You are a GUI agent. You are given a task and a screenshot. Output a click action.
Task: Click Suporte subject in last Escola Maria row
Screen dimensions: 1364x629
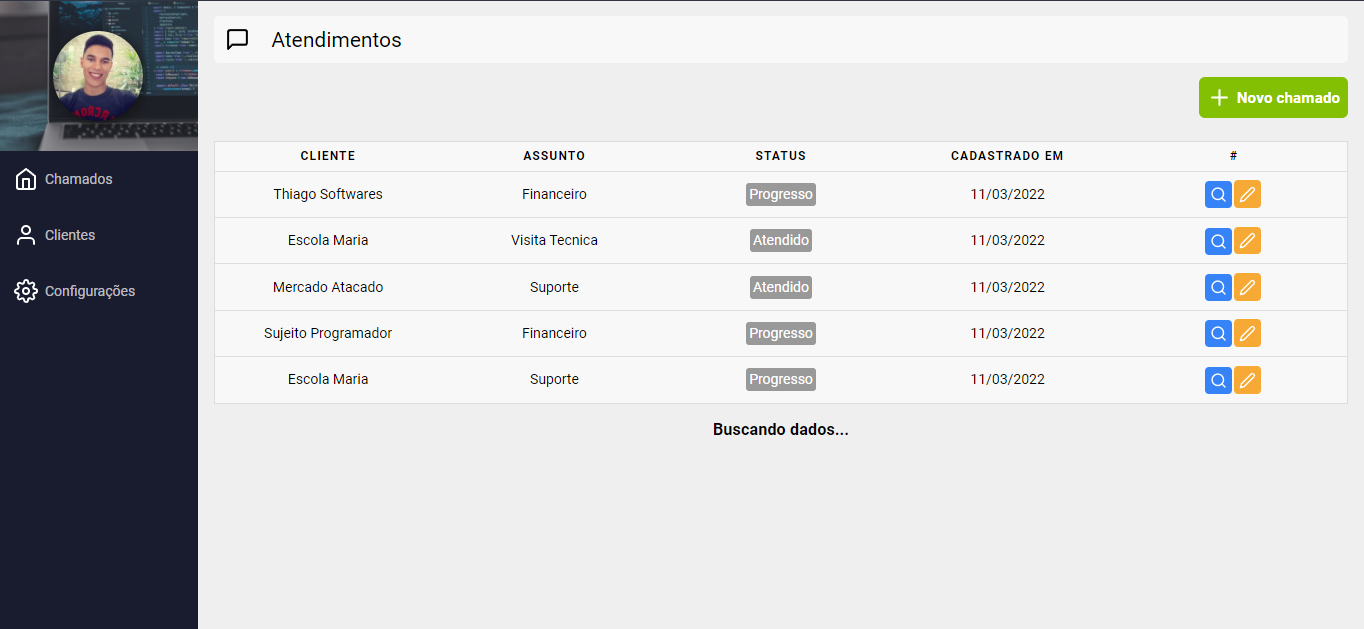point(554,379)
